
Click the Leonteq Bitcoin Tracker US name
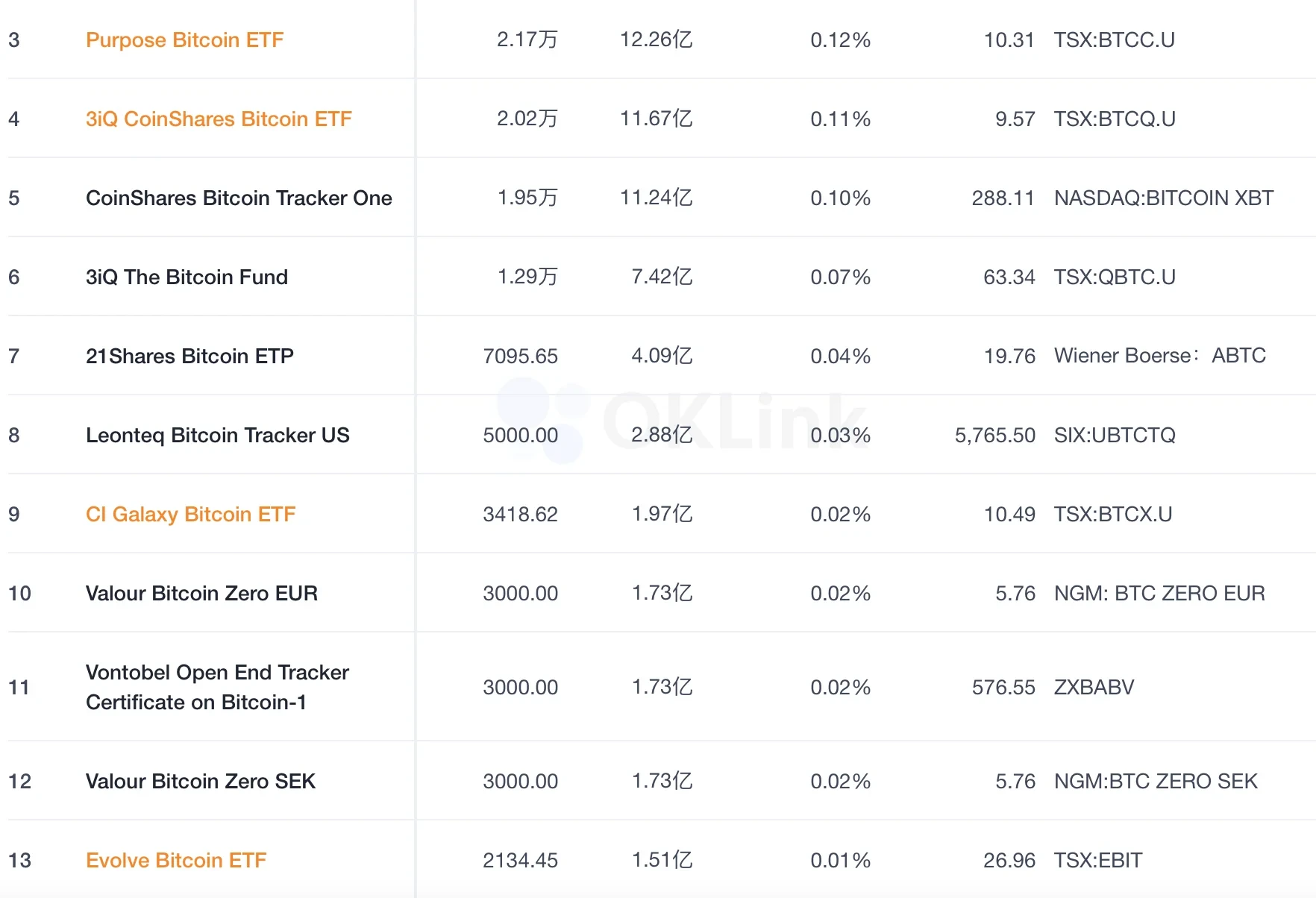217,436
